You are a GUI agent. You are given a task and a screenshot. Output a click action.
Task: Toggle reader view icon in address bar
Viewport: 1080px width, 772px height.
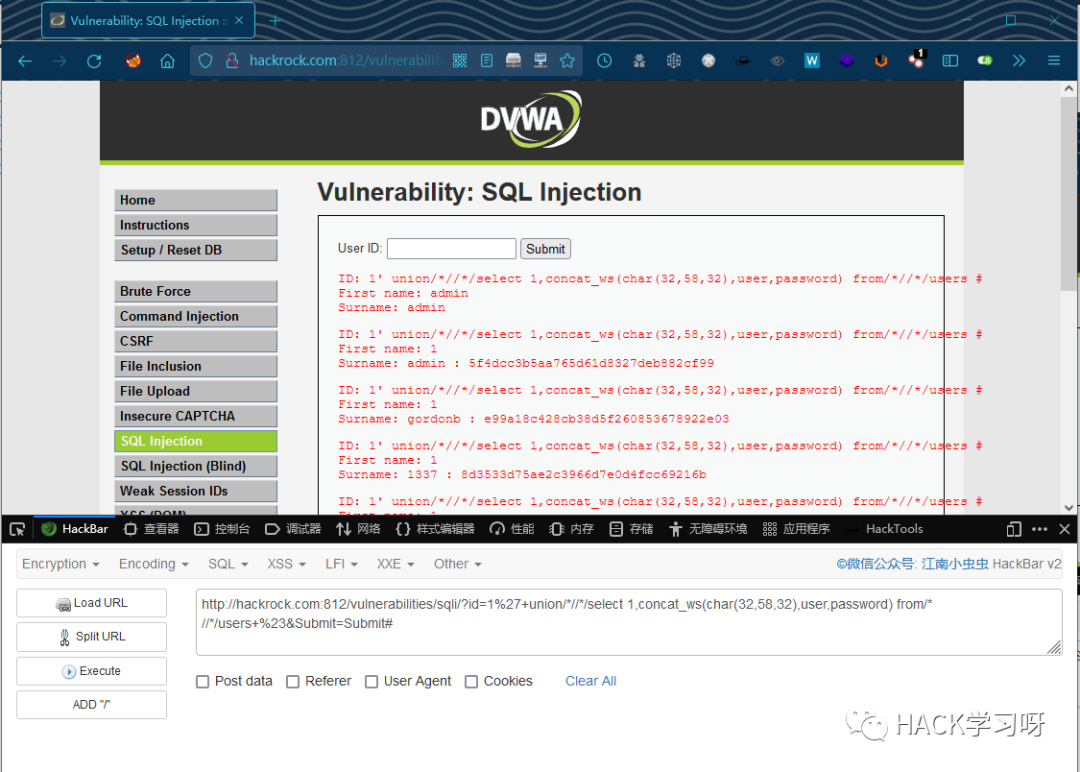[x=487, y=61]
